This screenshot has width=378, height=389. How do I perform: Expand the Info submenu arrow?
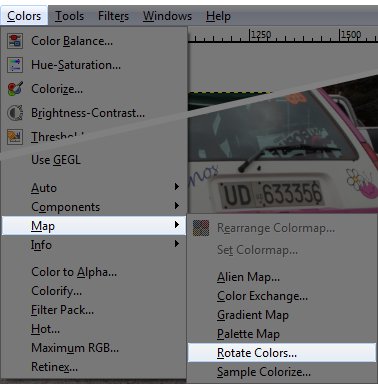coord(177,244)
